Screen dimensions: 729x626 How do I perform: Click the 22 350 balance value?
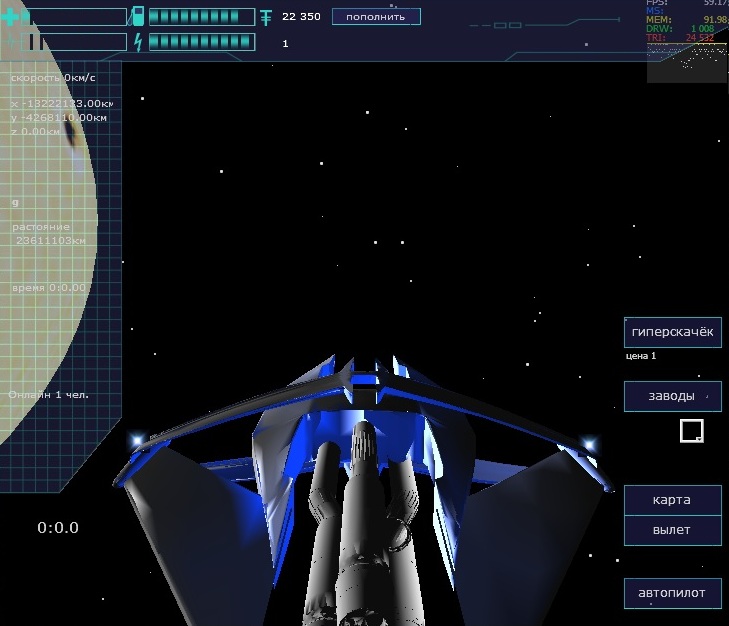point(301,17)
